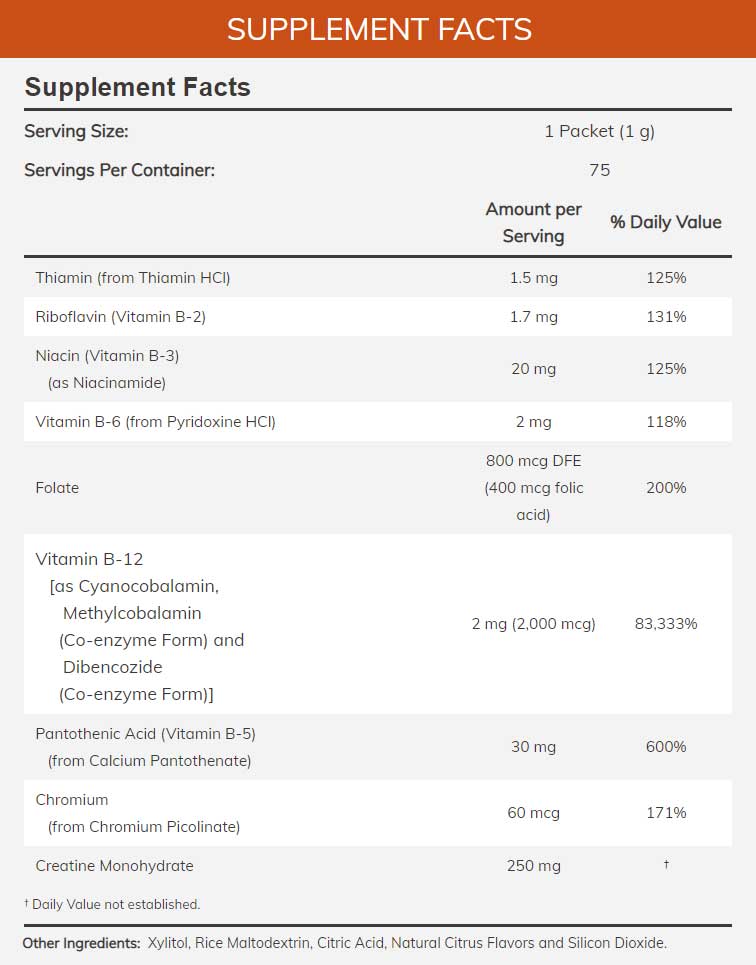Click the Amount per Serving column header

(x=533, y=222)
